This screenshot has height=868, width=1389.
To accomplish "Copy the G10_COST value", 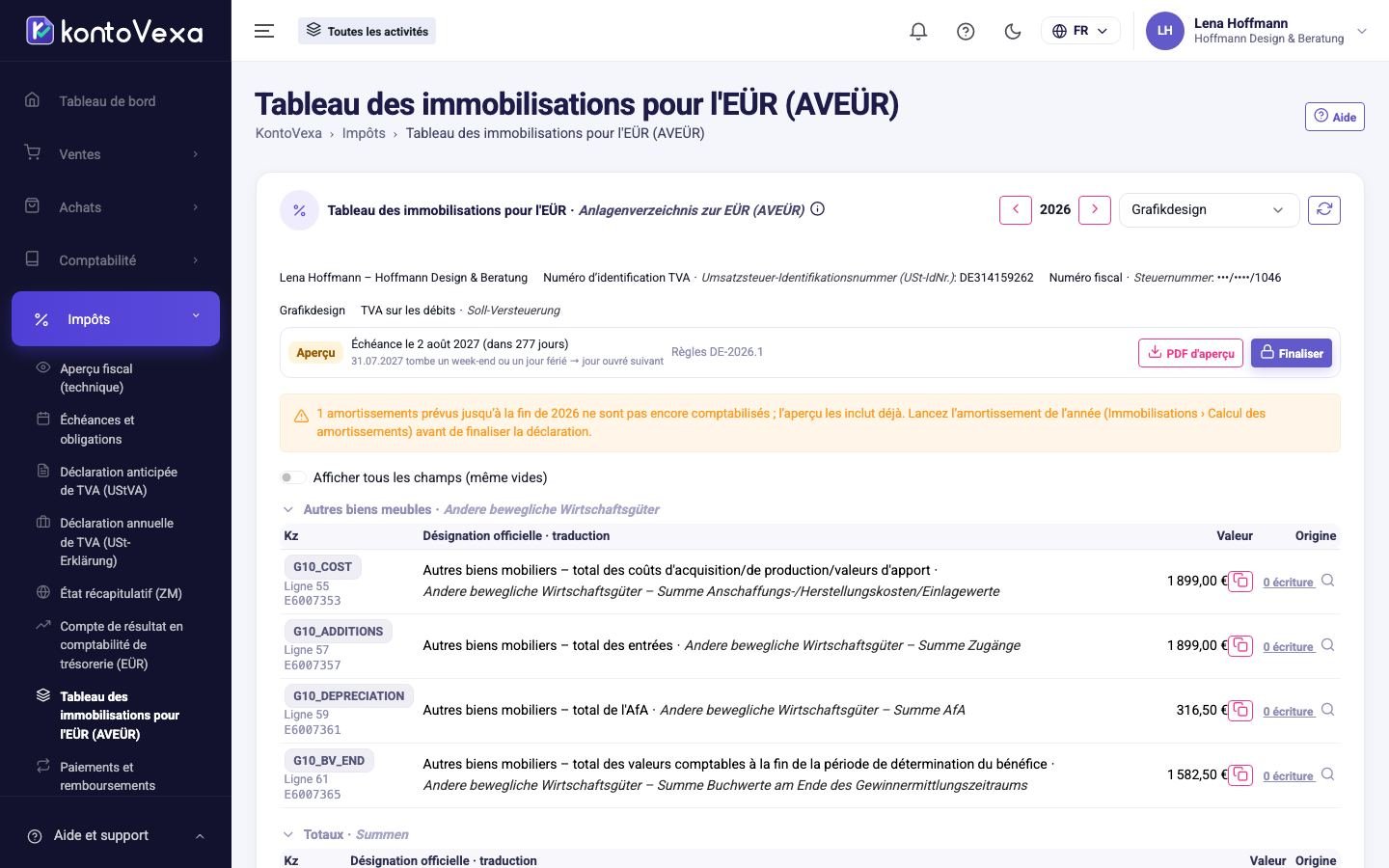I will [x=1240, y=582].
